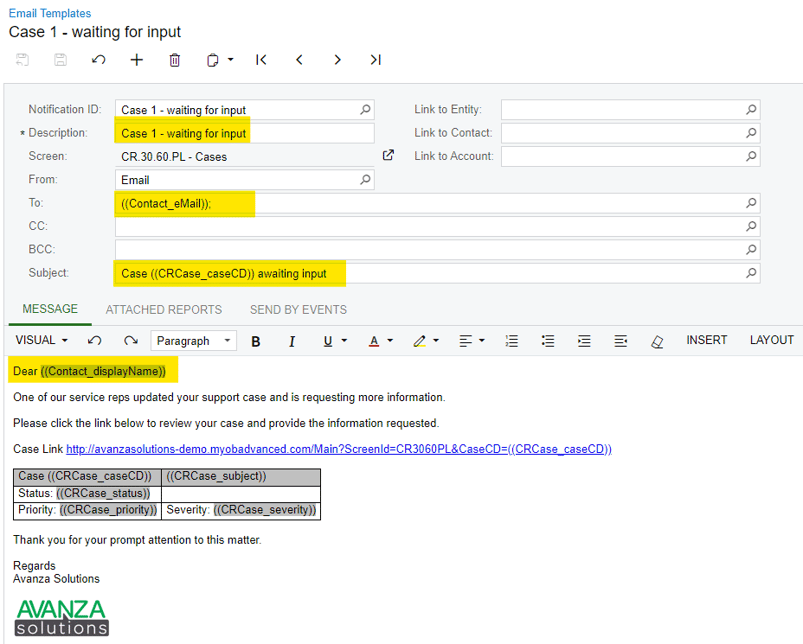Clear formatting with eraser icon
This screenshot has width=803, height=644.
(657, 341)
